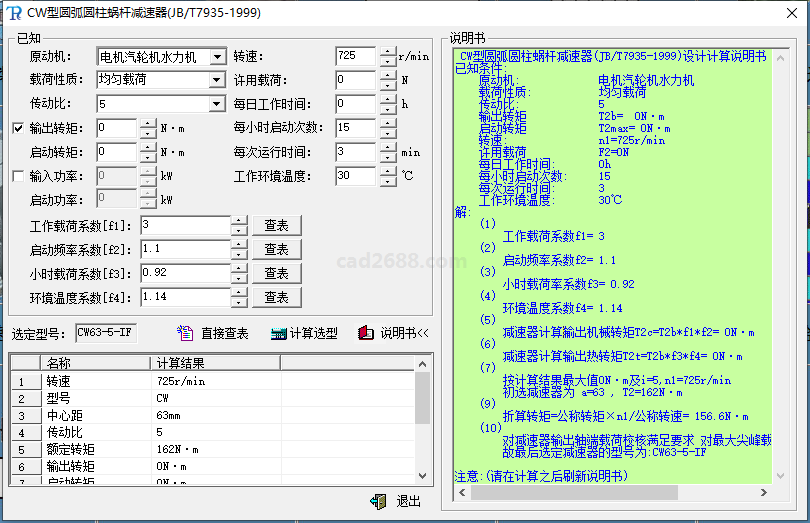Open the 原动机 dropdown list
Image resolution: width=810 pixels, height=523 pixels.
(217, 56)
